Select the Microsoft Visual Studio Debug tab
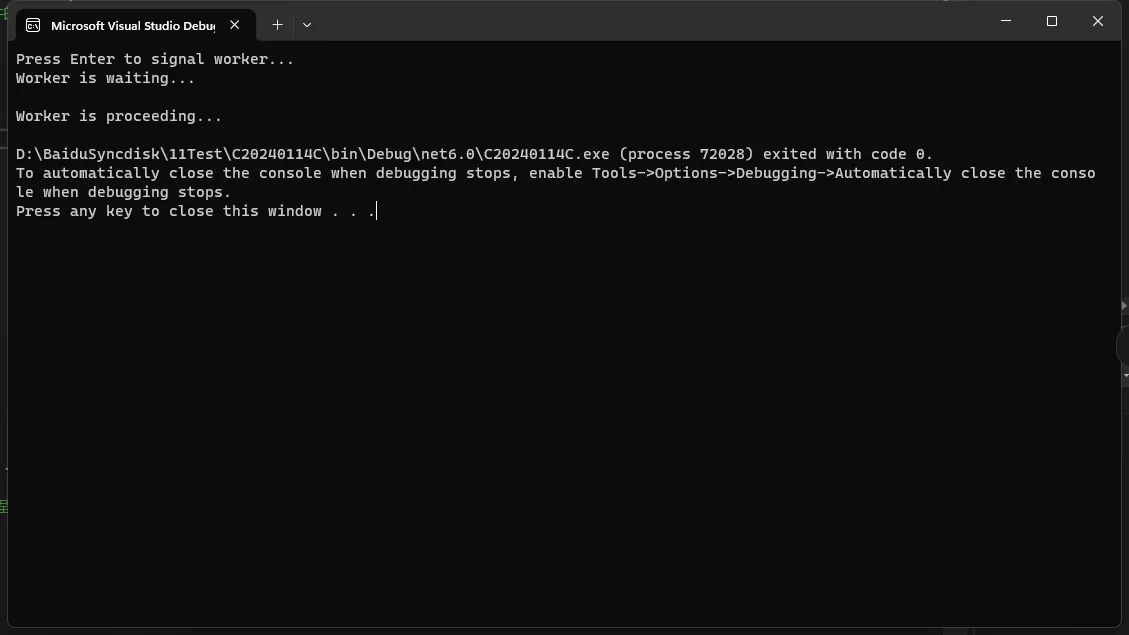The height and width of the screenshot is (635, 1129). pos(135,25)
